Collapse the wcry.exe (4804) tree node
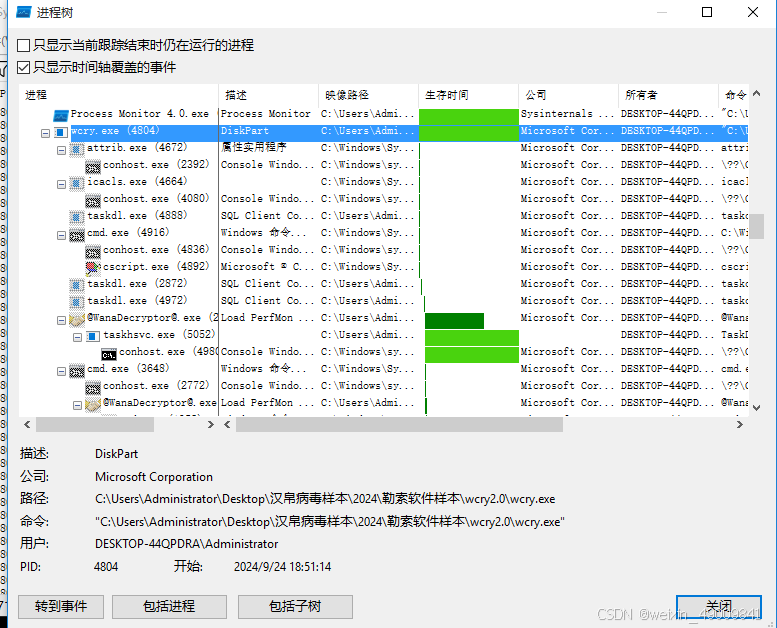Image resolution: width=777 pixels, height=628 pixels. coord(45,133)
